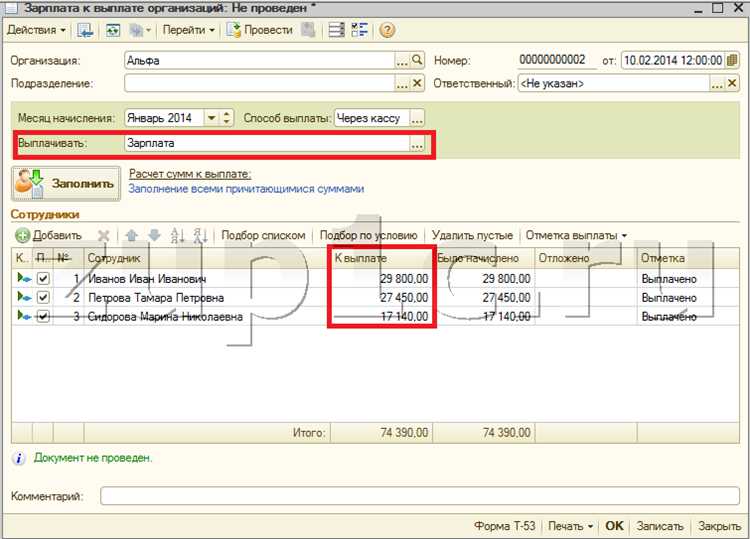Click the grayed posting result icon after Провести

tap(309, 30)
